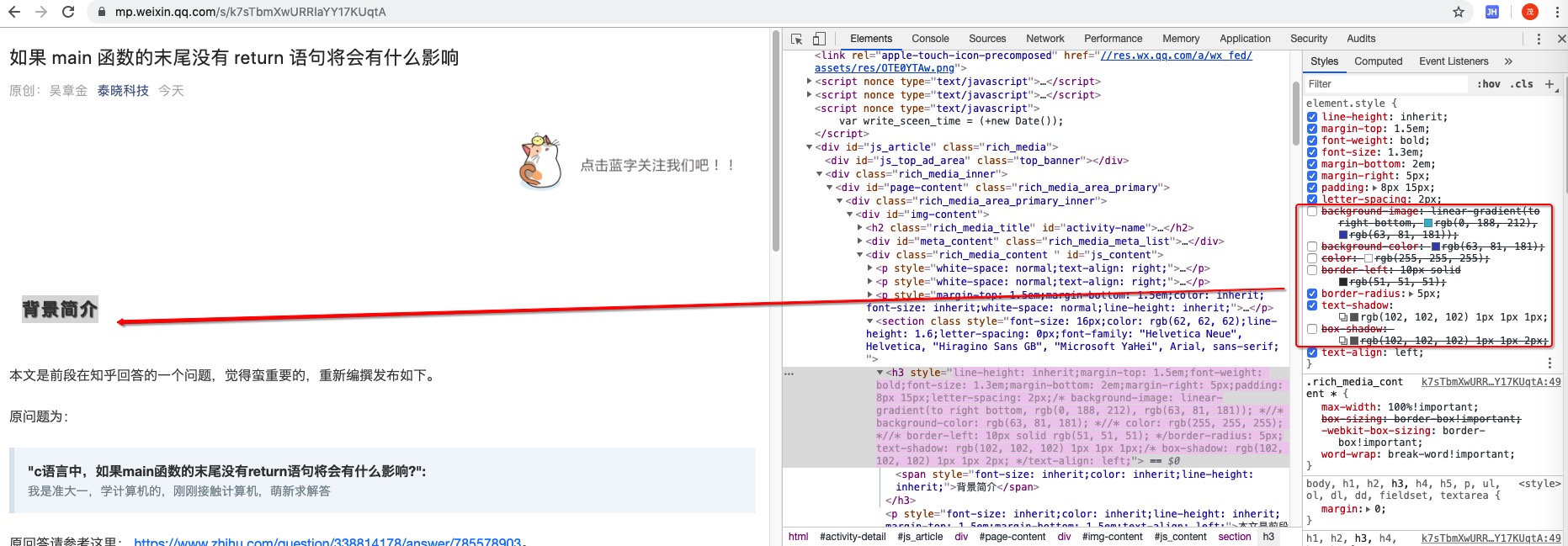
Task: Collapse the rich_media_inner div node
Action: coord(820,174)
